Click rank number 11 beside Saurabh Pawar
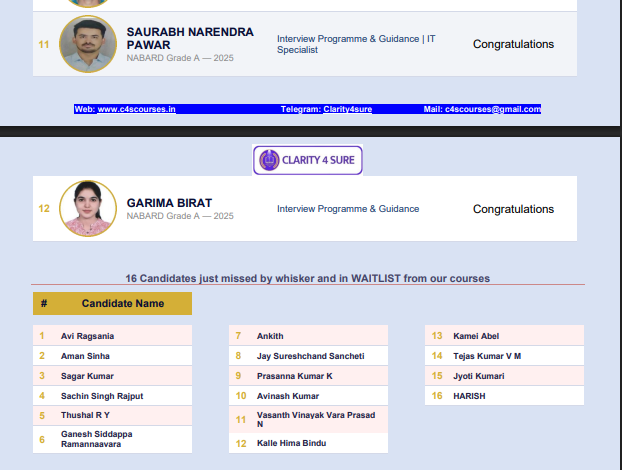 [x=44, y=44]
